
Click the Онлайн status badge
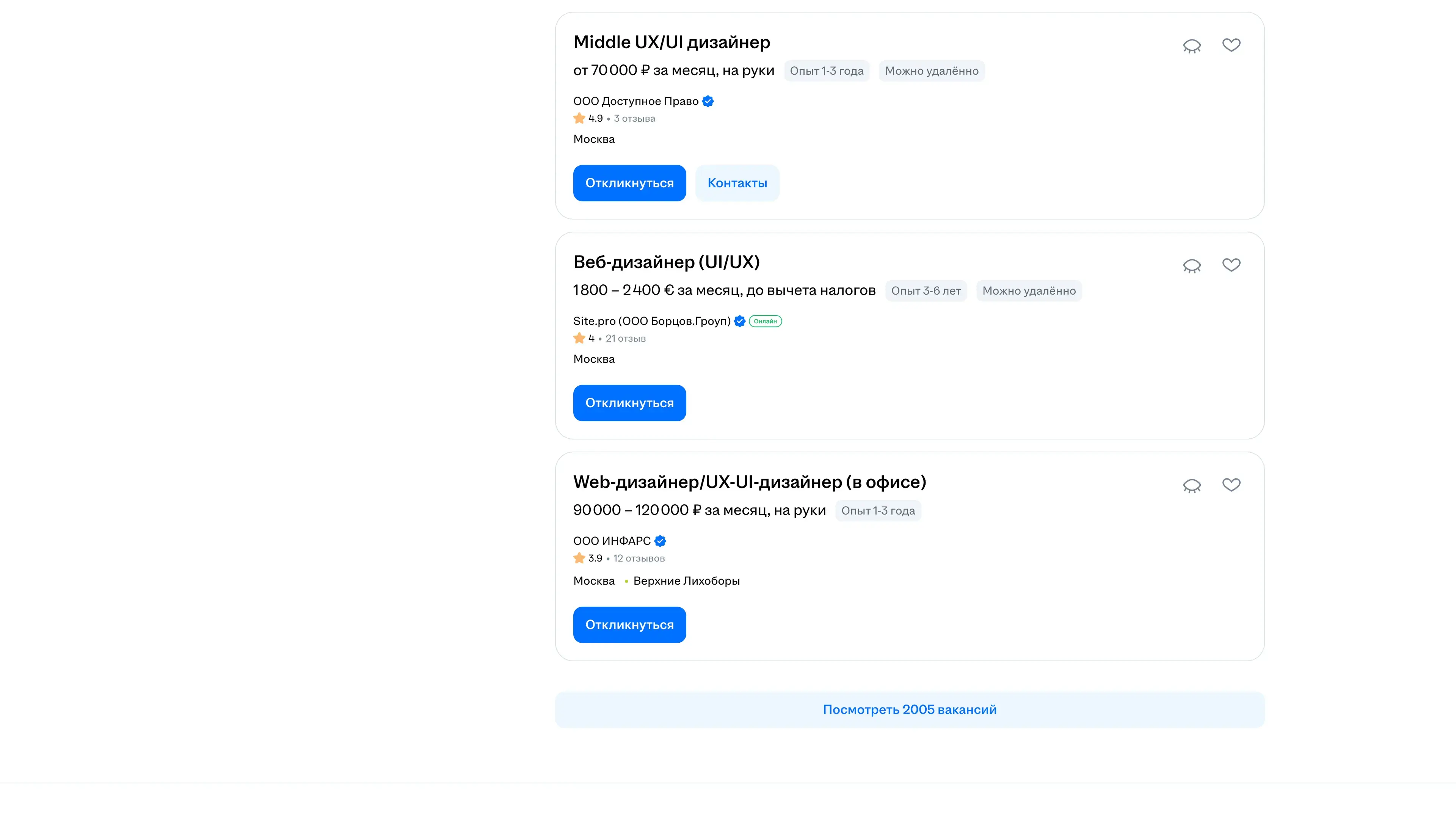[x=765, y=321]
